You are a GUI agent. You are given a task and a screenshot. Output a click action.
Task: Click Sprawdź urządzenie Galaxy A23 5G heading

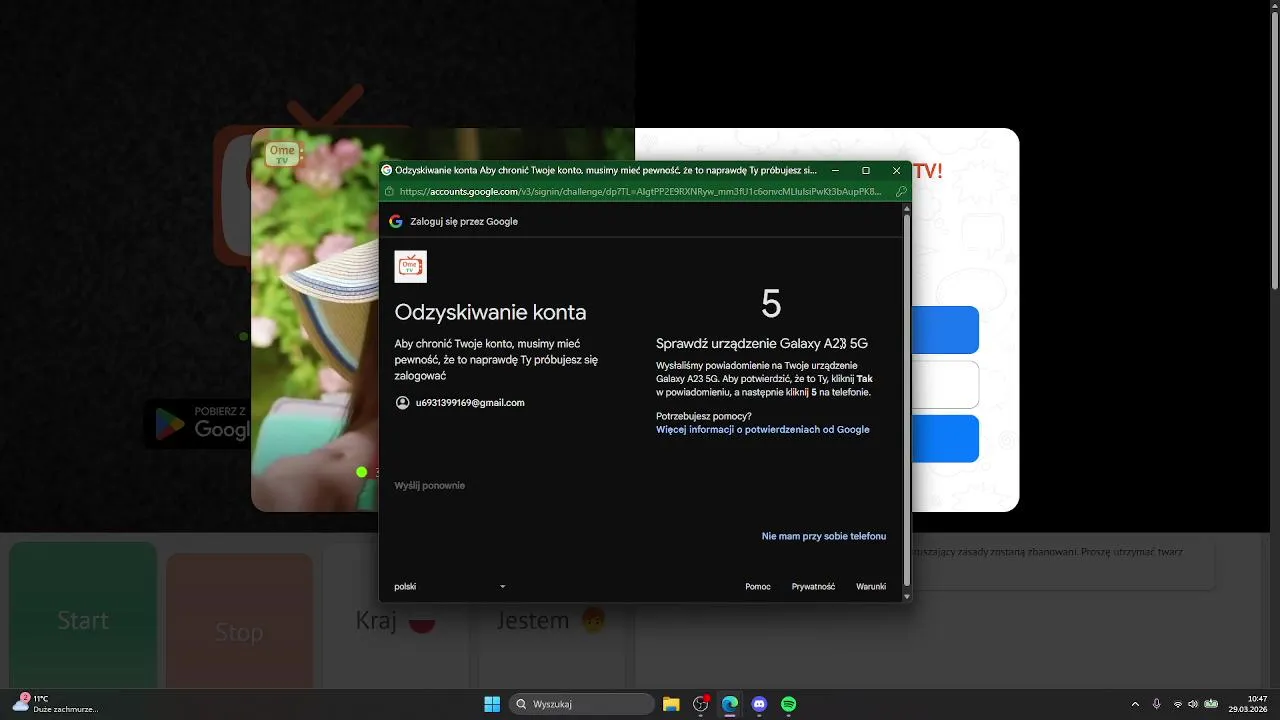click(762, 343)
